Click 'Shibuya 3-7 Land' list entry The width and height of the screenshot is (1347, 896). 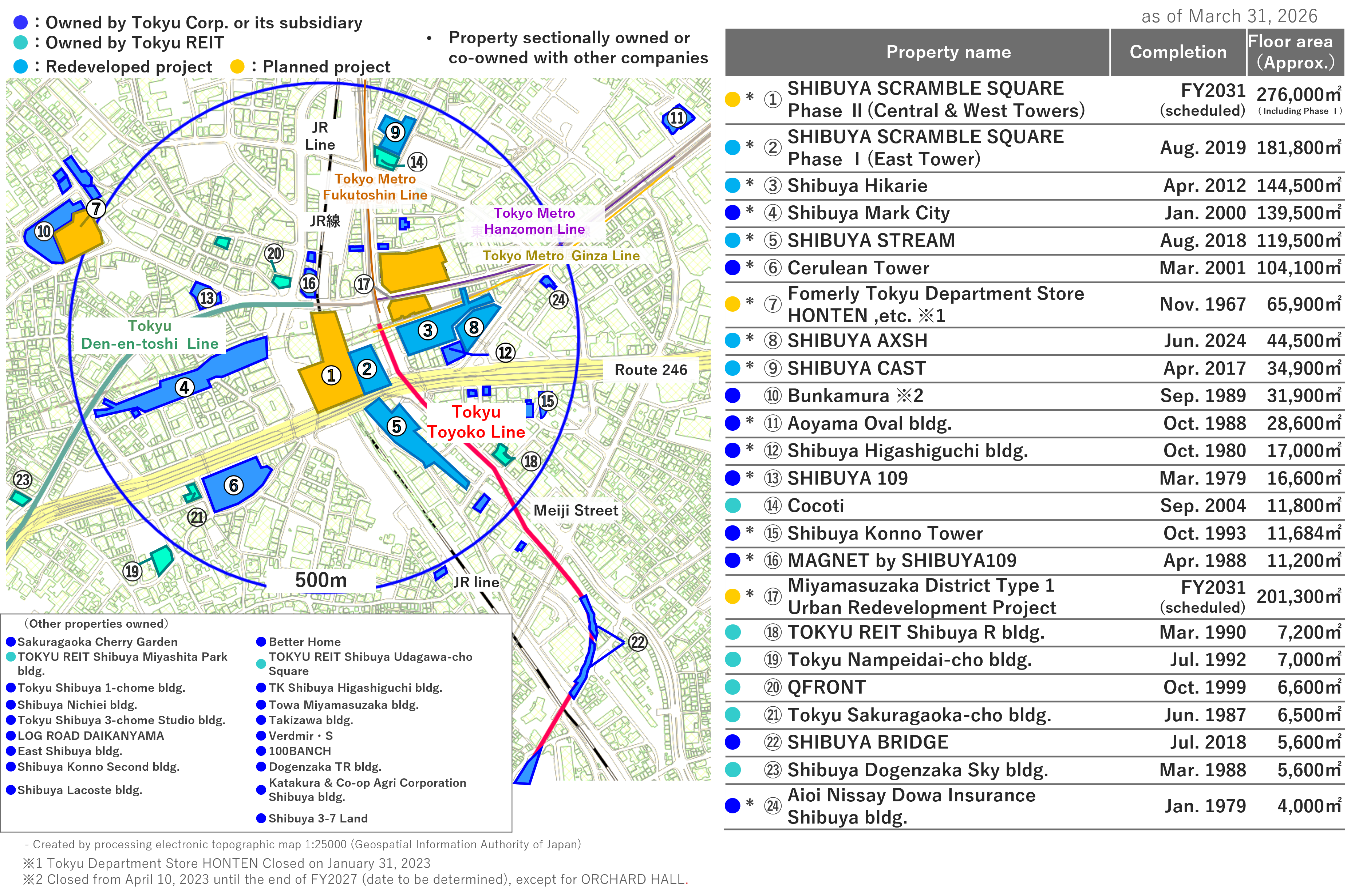317,818
